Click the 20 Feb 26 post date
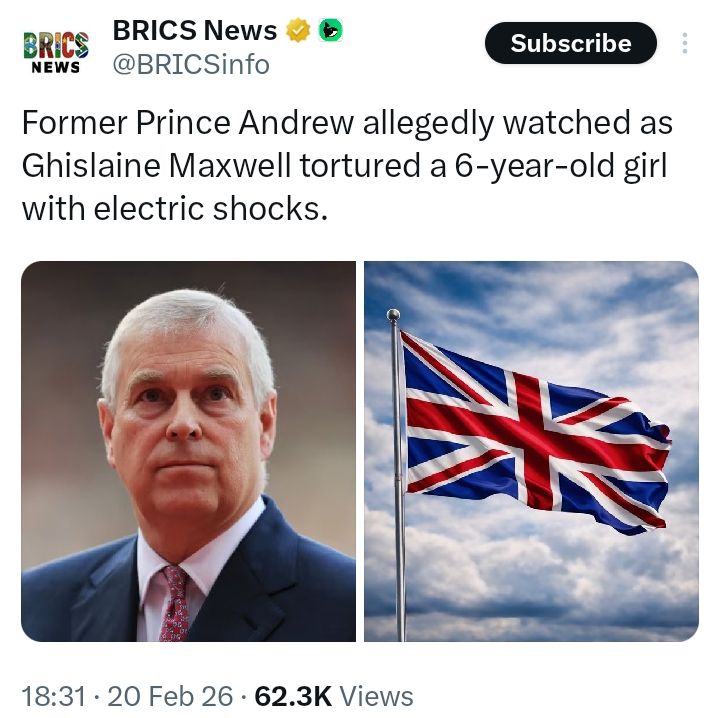The image size is (720, 718). (x=170, y=696)
